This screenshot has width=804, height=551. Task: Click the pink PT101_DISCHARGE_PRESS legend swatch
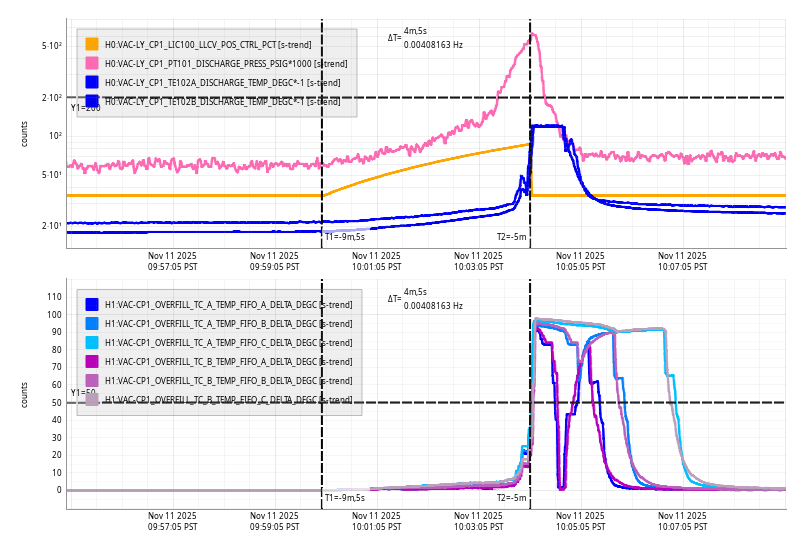tap(92, 63)
